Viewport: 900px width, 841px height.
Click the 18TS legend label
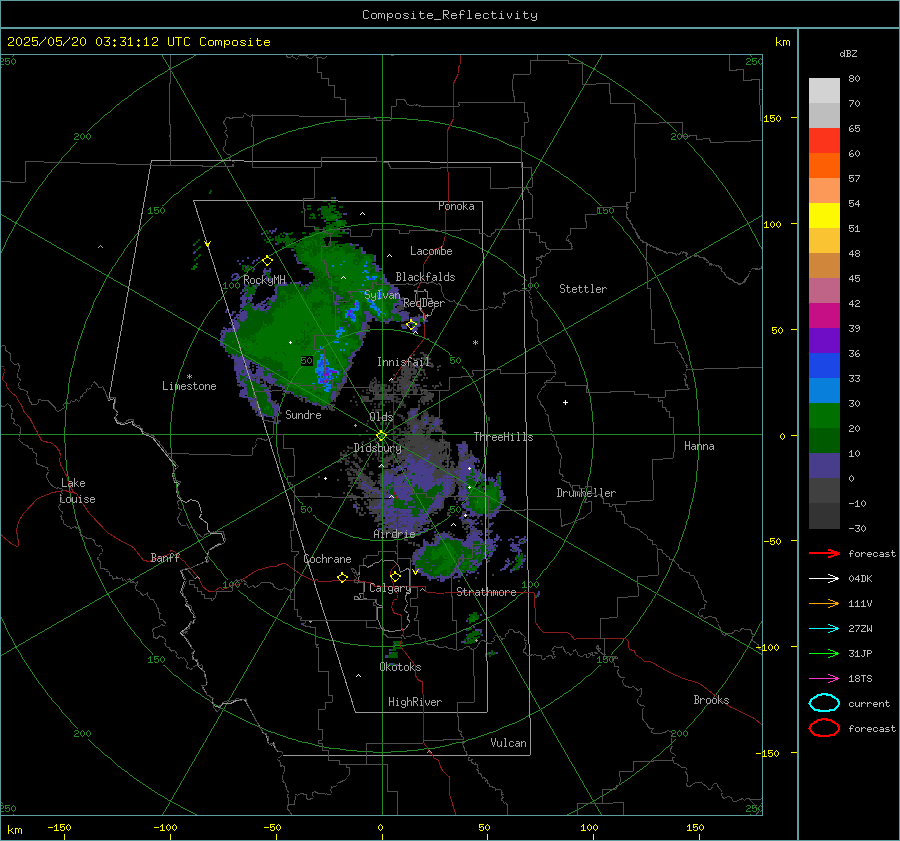[x=860, y=679]
